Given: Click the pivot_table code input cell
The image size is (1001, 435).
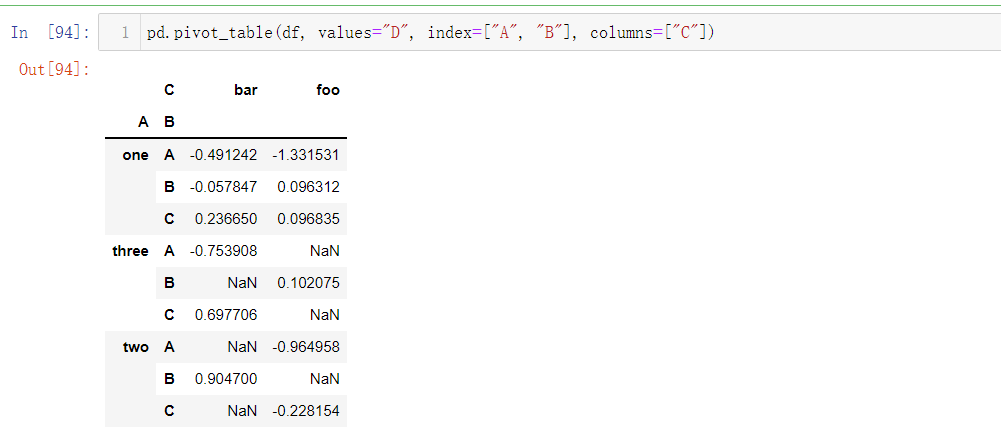Looking at the screenshot, I should pyautogui.click(x=549, y=32).
